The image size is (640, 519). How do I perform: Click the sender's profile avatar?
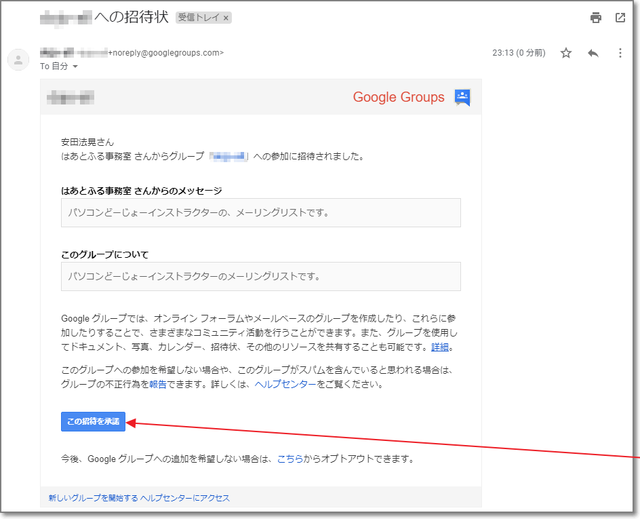tap(17, 60)
